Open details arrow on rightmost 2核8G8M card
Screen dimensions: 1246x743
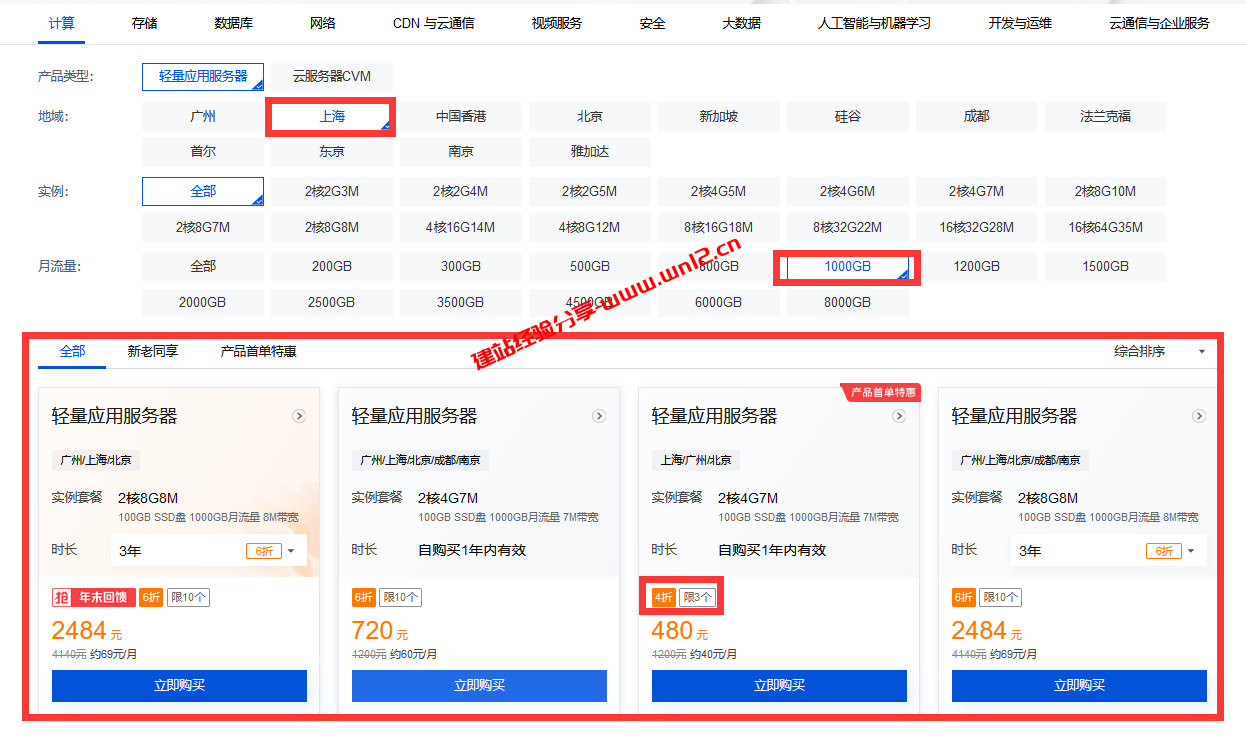[1198, 416]
